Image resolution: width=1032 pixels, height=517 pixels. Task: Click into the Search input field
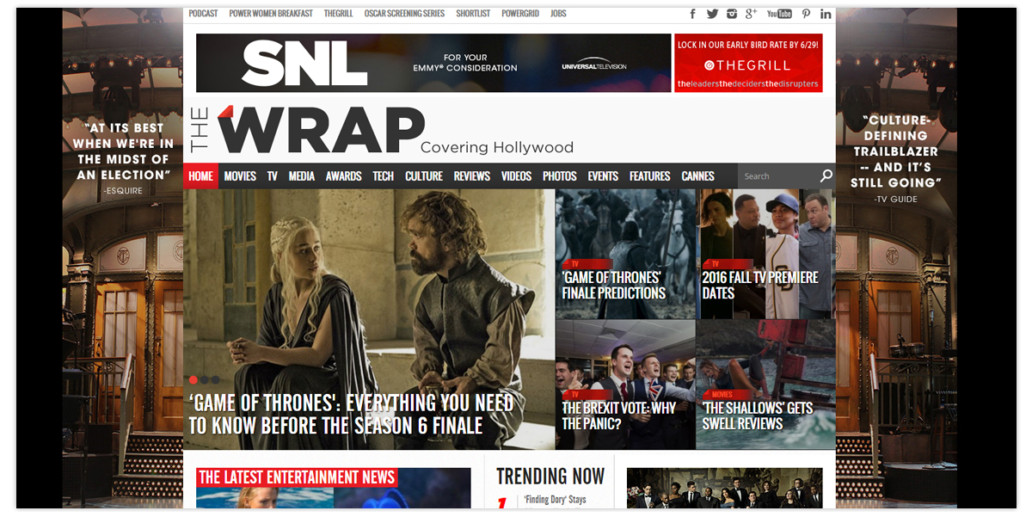coord(778,176)
